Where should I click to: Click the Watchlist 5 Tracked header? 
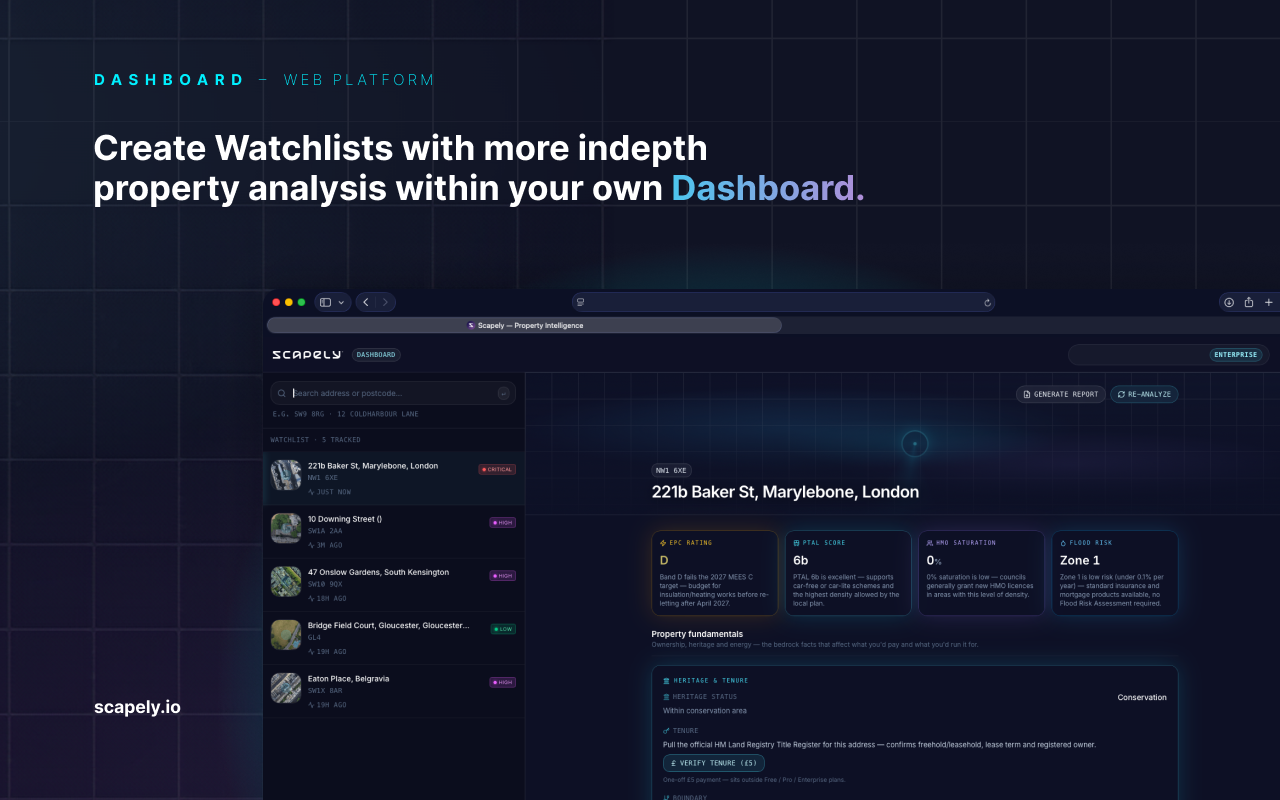coord(315,439)
